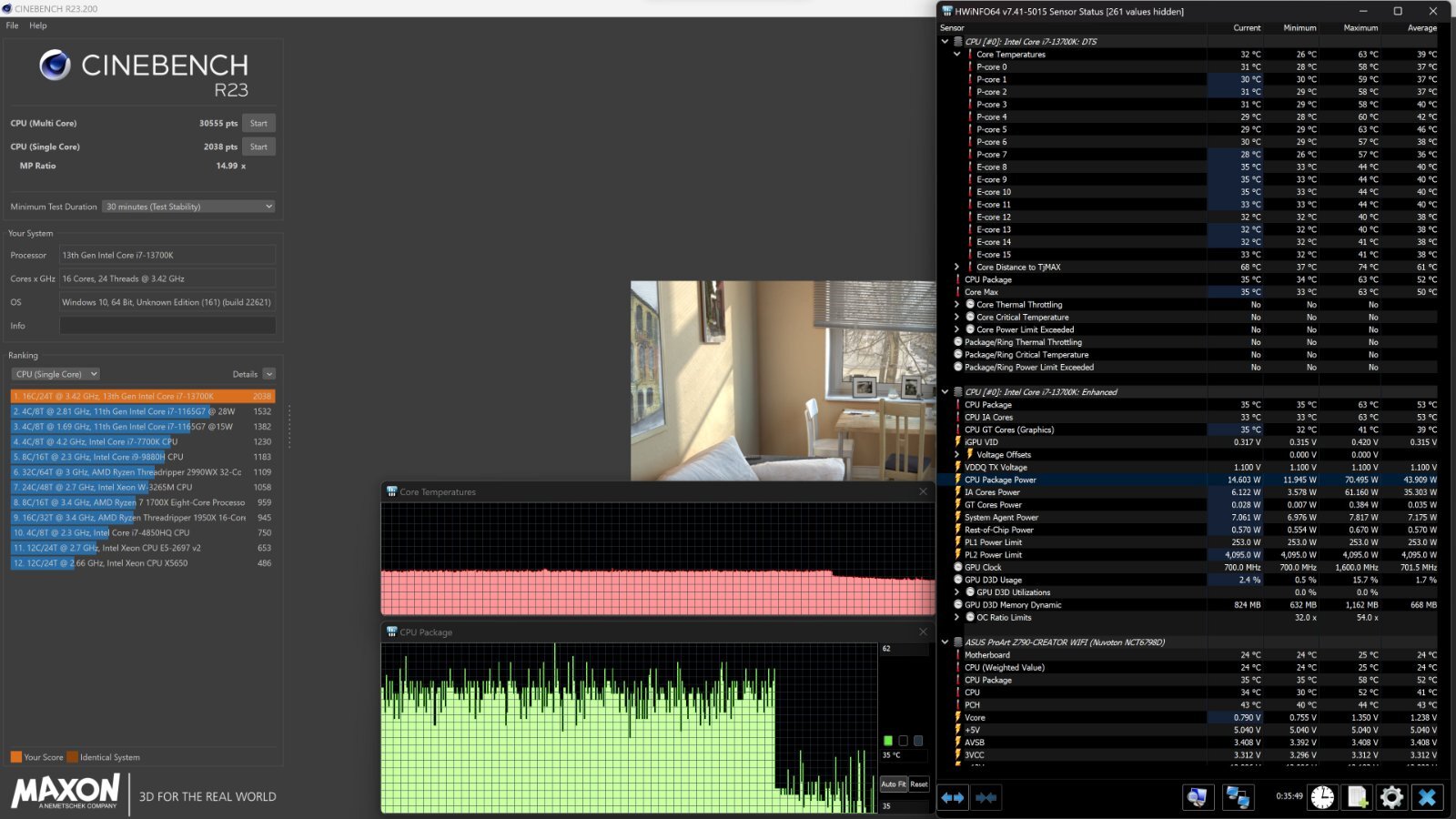Open the Details dropdown arrow in Ranking
The image size is (1456, 819).
[268, 374]
